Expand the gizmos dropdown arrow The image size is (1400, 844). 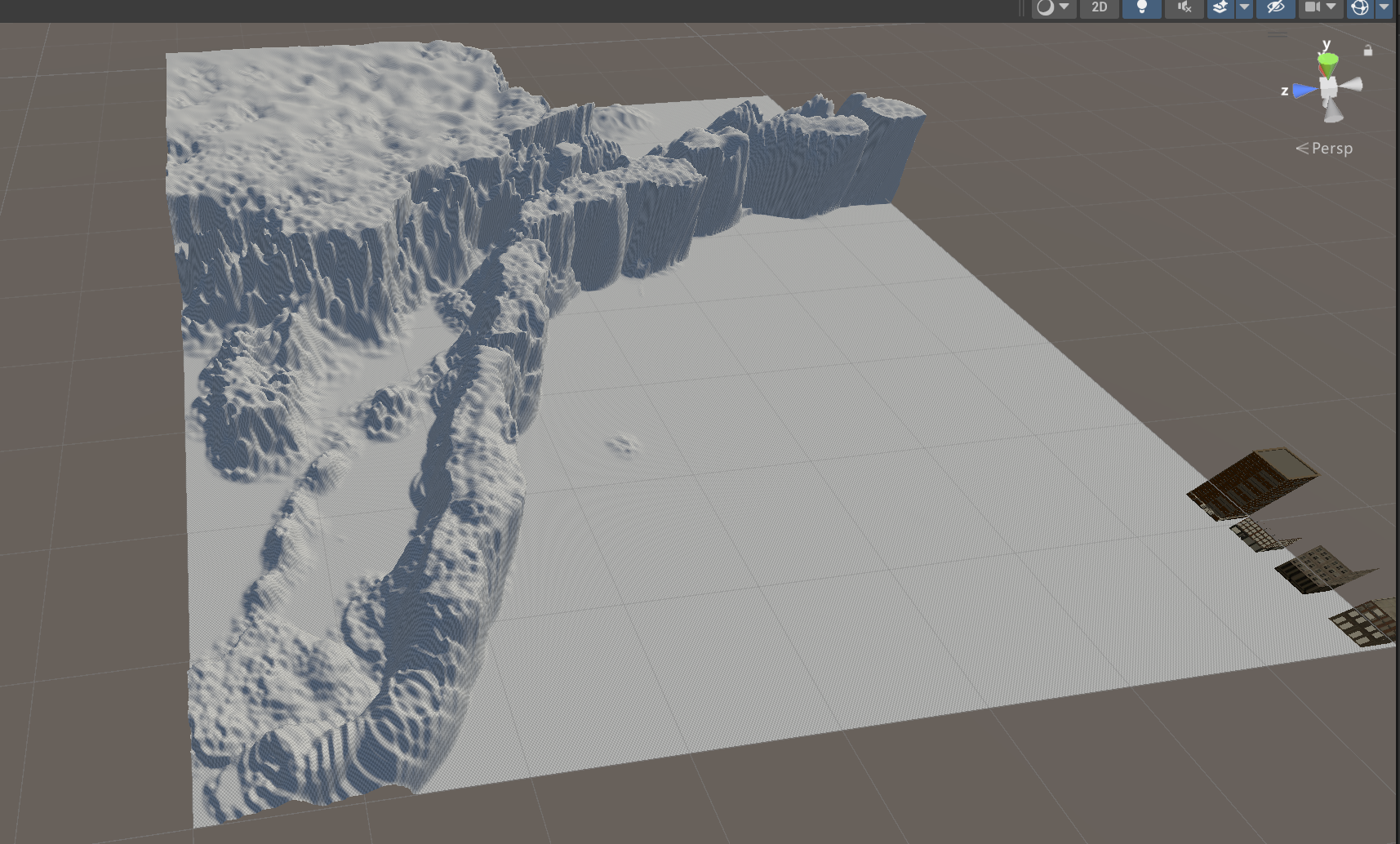[1384, 7]
